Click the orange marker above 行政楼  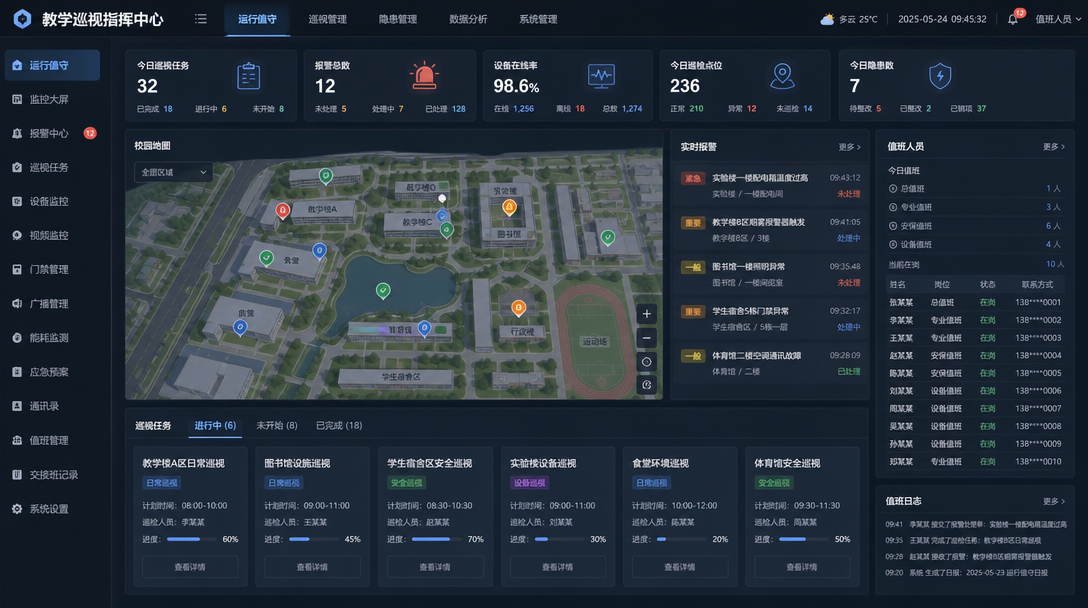[518, 307]
